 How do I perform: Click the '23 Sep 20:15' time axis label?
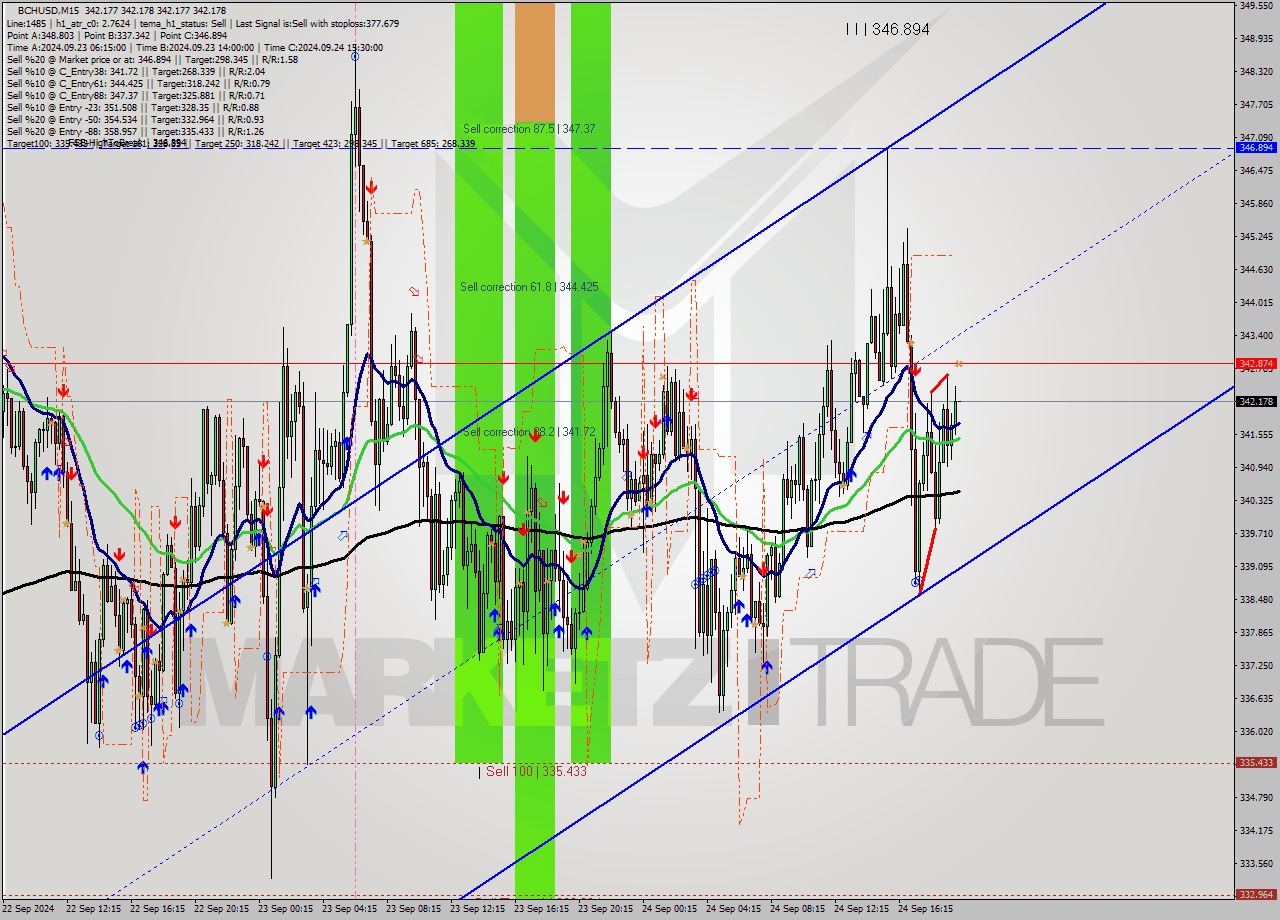click(605, 909)
